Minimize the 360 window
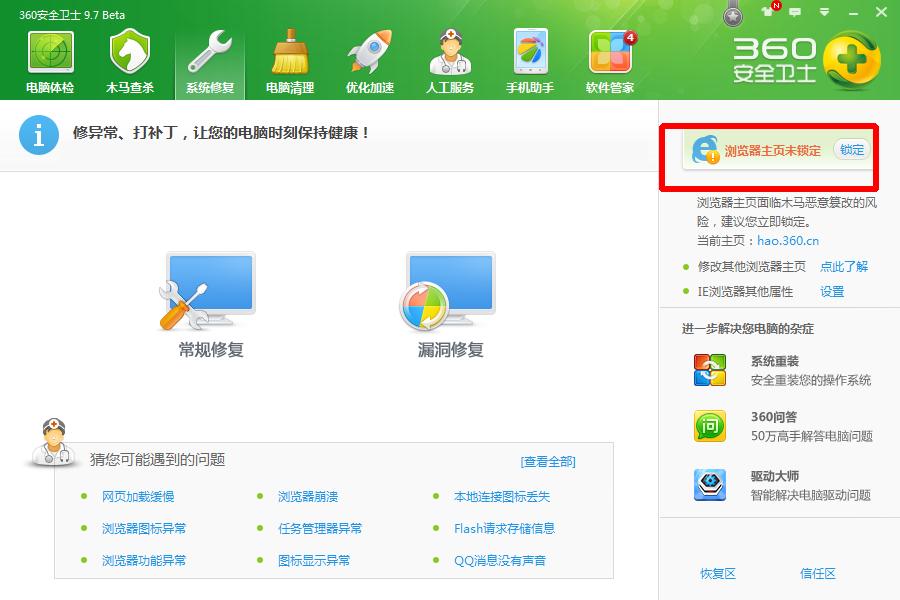 coord(854,12)
